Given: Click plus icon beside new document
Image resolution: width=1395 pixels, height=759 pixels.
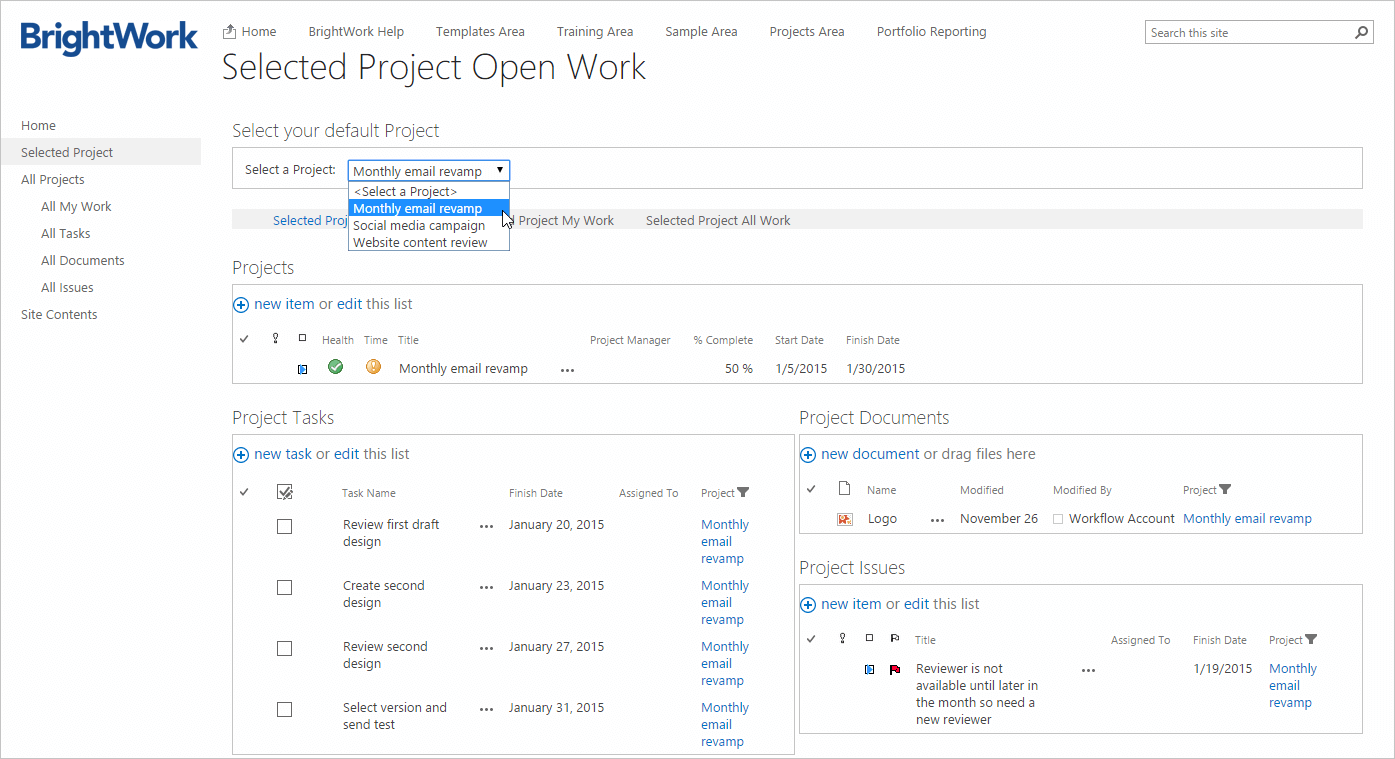Looking at the screenshot, I should 808,455.
